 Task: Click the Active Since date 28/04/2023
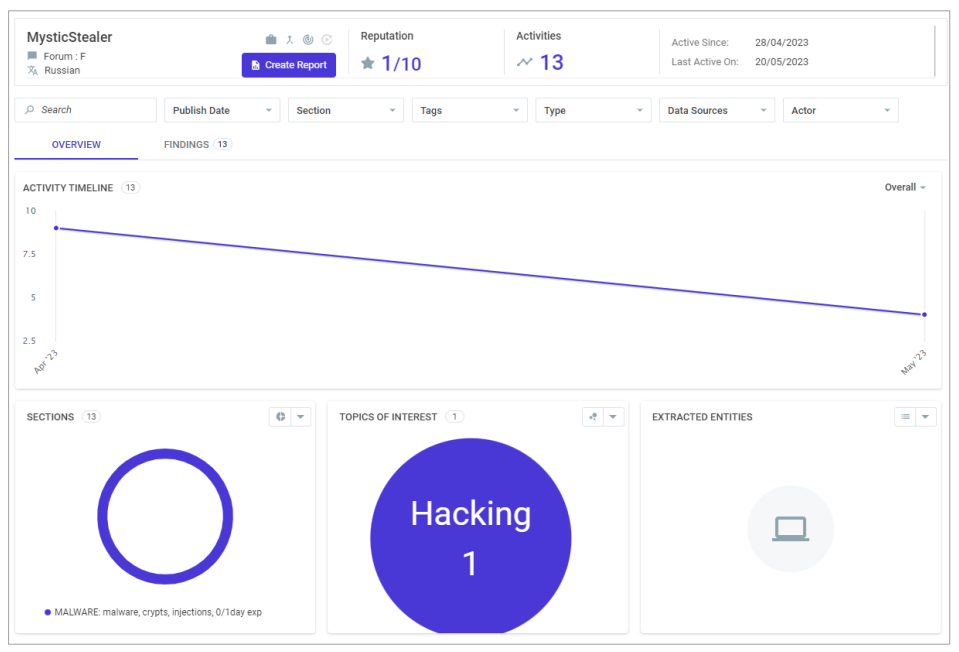click(782, 42)
